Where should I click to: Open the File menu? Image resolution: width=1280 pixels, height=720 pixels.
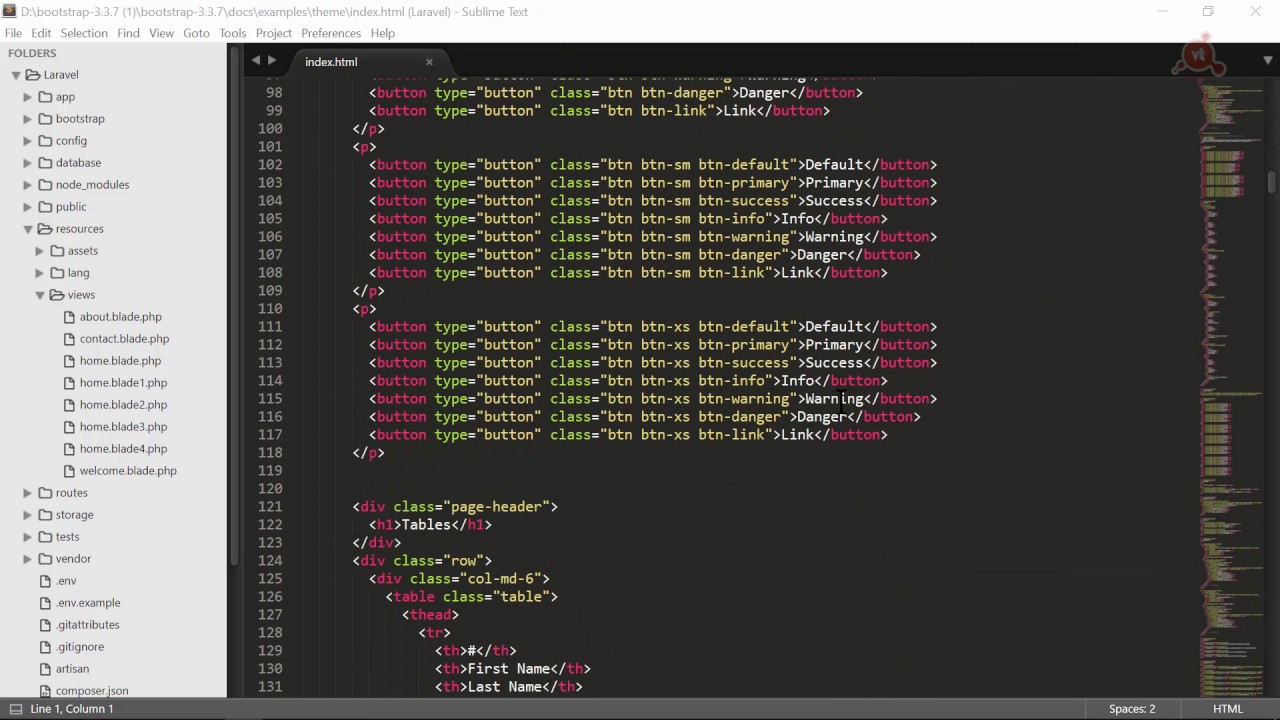tap(13, 33)
